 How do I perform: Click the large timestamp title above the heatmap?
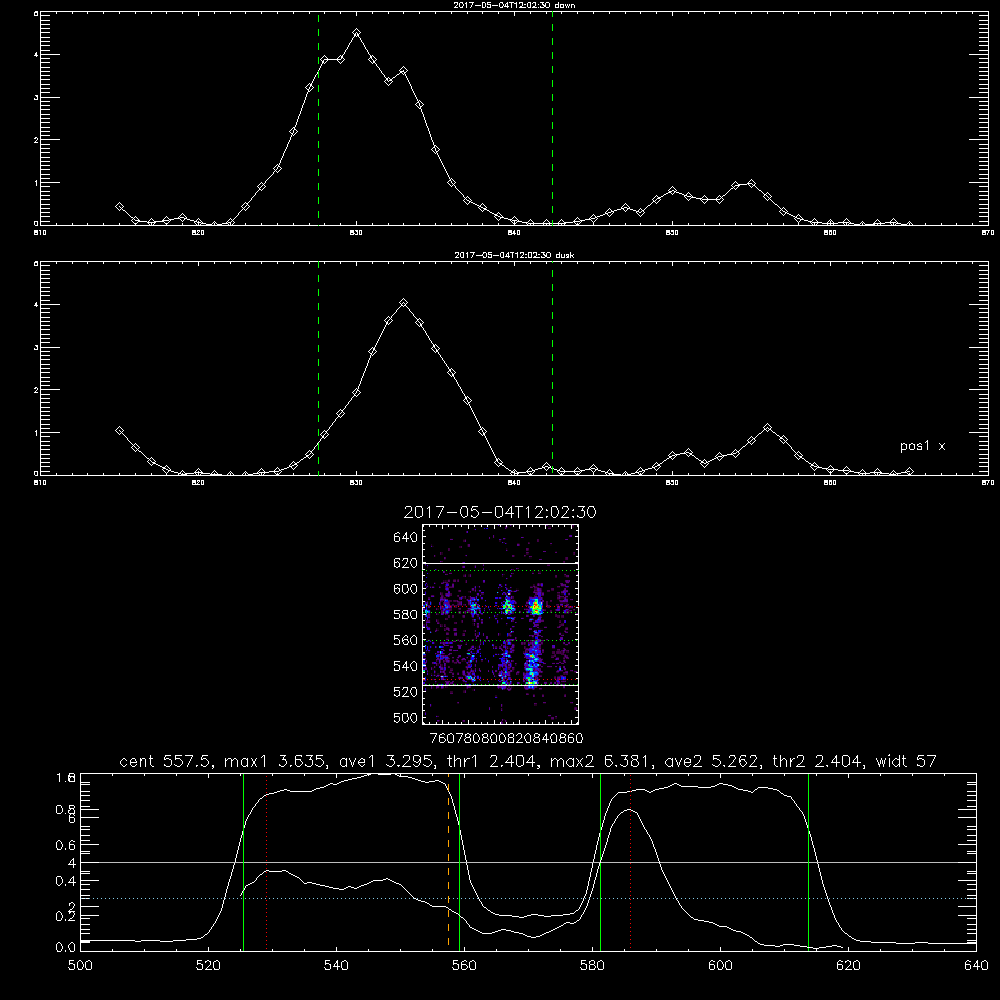(500, 512)
